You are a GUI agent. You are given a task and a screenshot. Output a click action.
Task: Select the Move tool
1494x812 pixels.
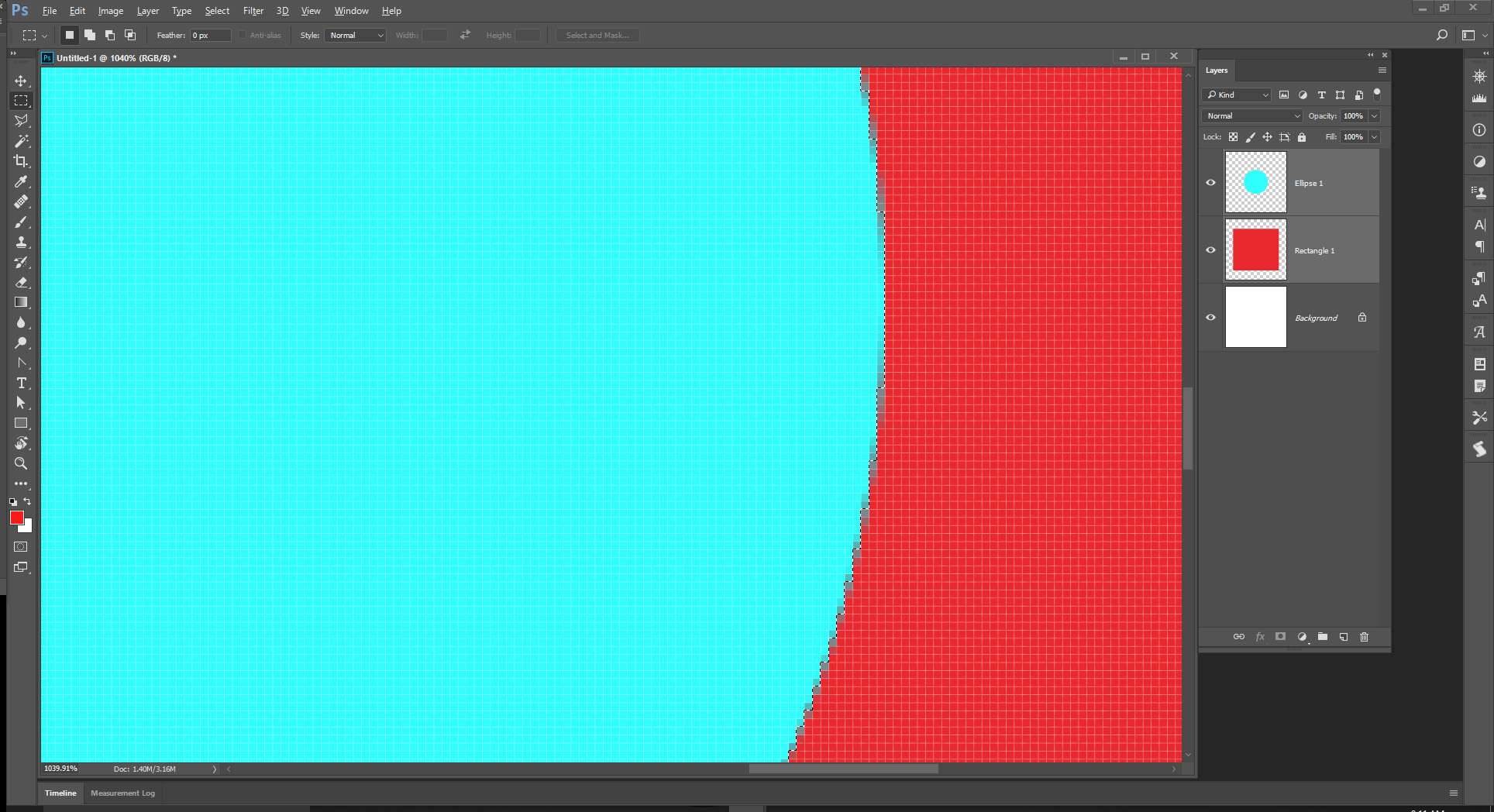[x=21, y=81]
